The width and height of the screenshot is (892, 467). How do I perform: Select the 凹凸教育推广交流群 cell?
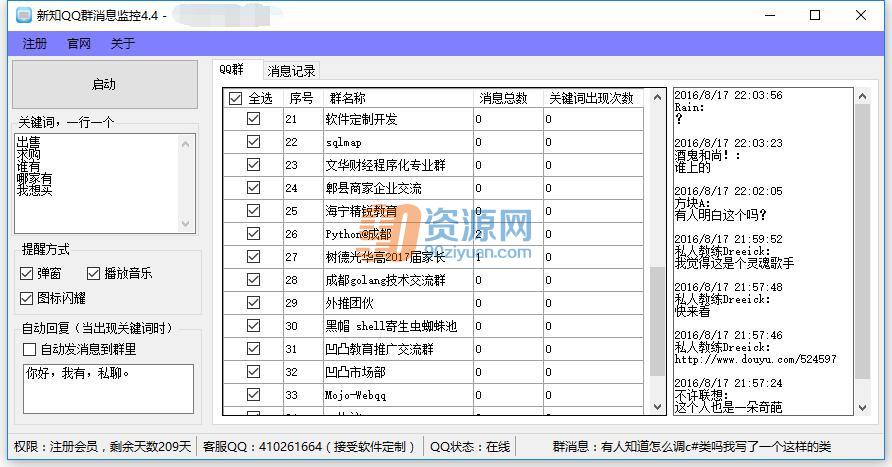(398, 349)
